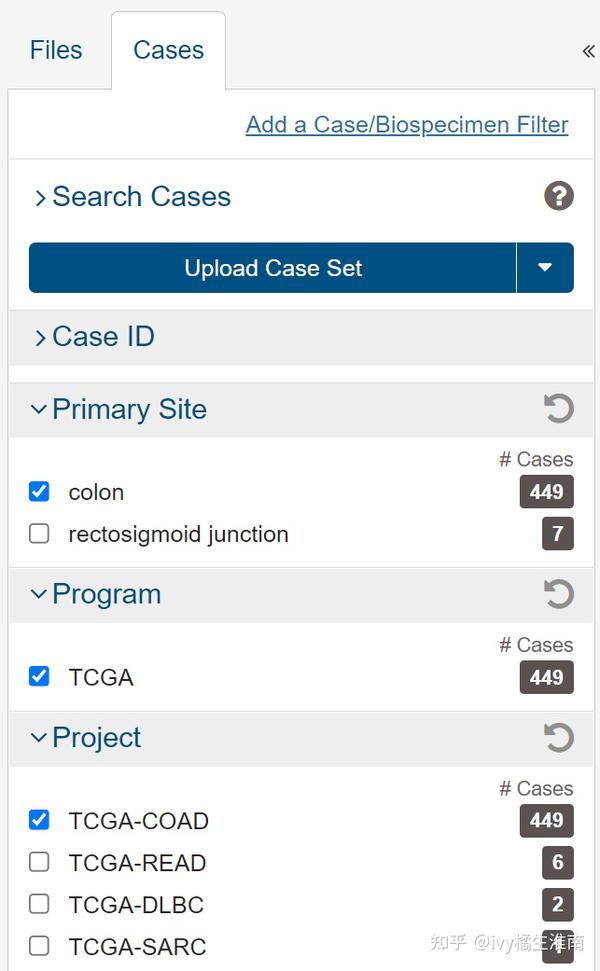This screenshot has height=971, width=600.
Task: Select the Cases tab
Action: click(x=168, y=50)
